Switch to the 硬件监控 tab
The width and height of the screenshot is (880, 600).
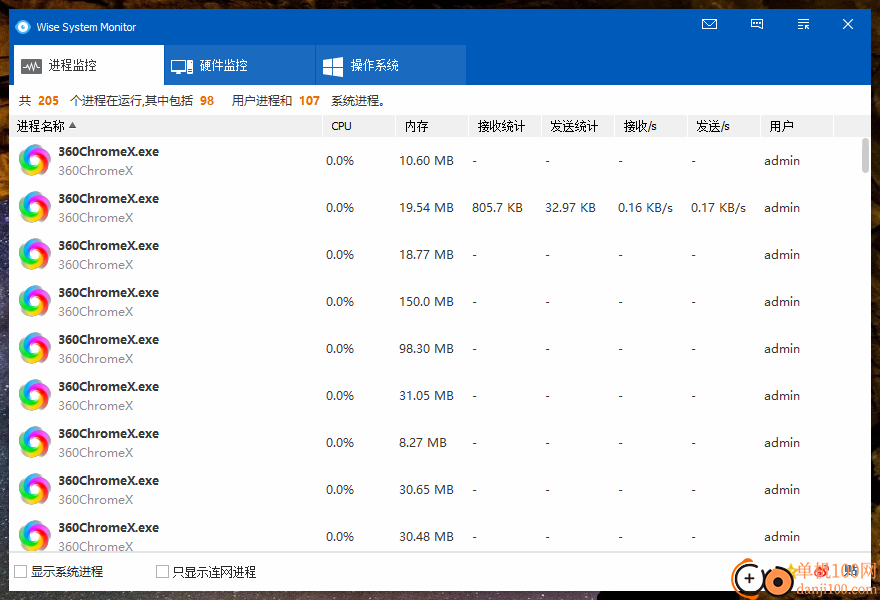240,65
